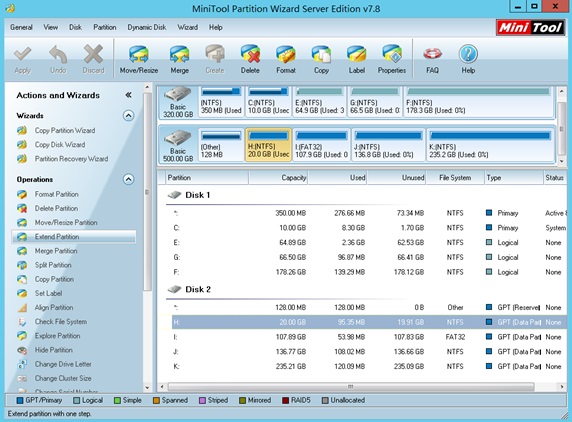Sort by Capacity column header

pos(278,178)
